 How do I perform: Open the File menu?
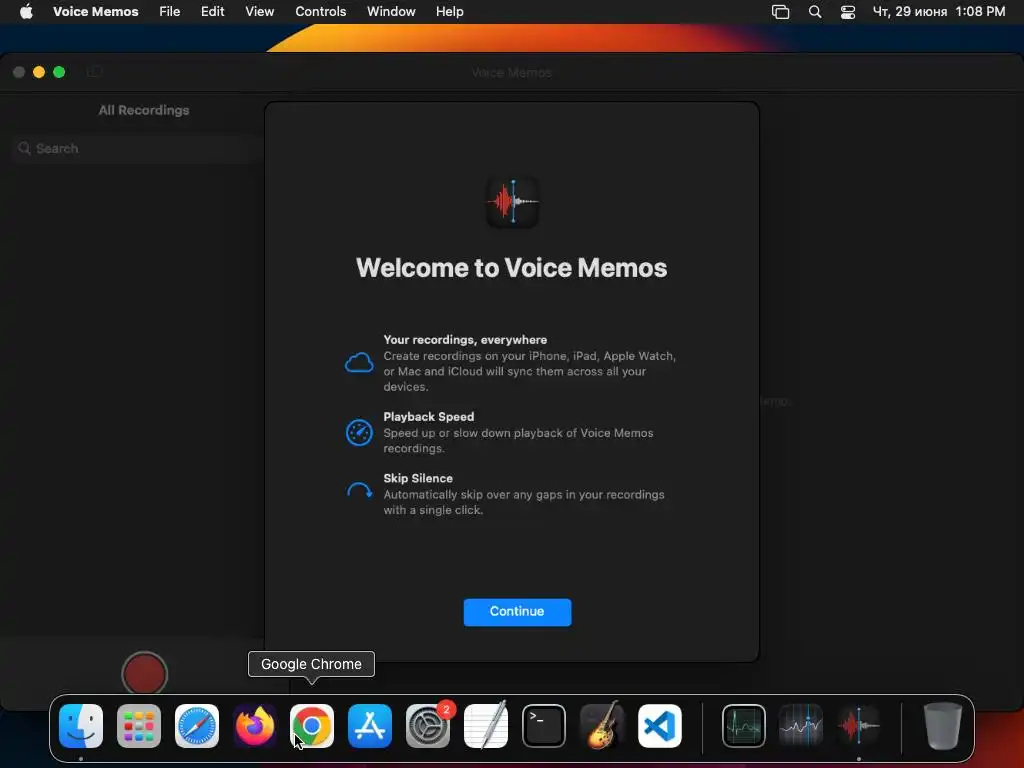pos(170,12)
